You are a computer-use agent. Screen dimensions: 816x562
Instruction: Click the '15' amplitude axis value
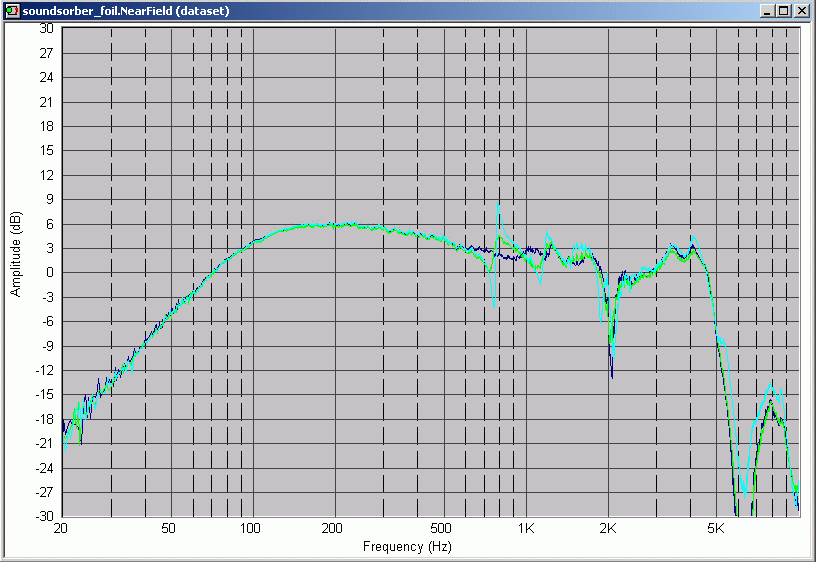46,150
